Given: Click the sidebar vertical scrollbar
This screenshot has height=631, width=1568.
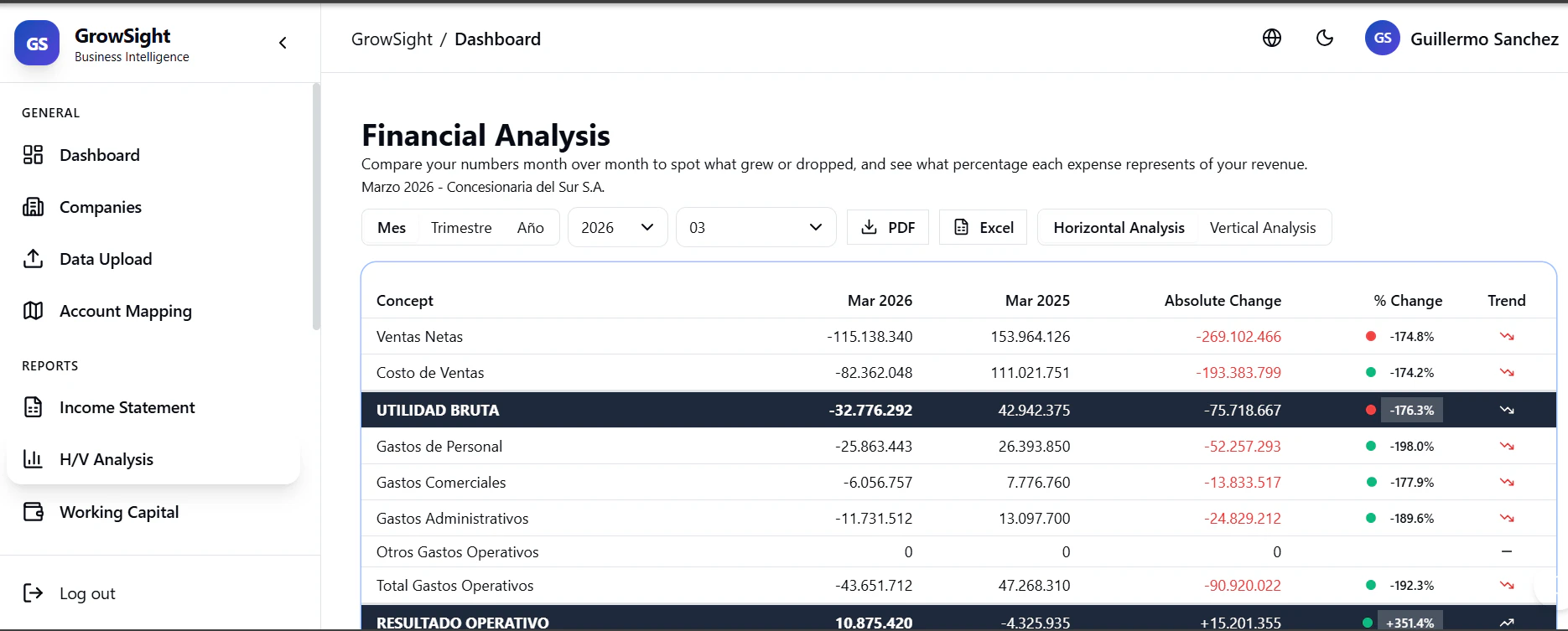Looking at the screenshot, I should click(x=316, y=206).
